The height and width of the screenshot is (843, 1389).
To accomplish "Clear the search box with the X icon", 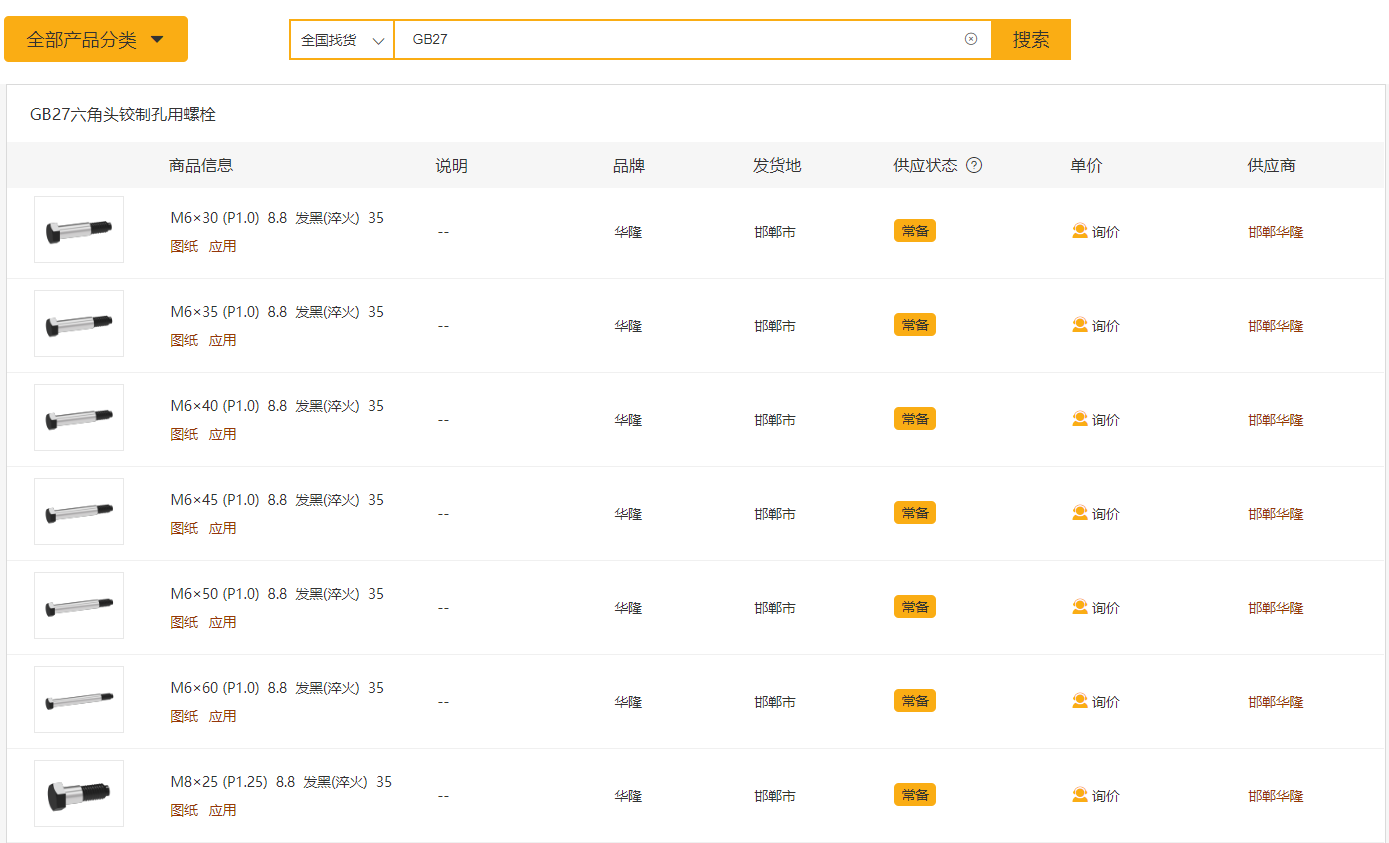I will 970,39.
